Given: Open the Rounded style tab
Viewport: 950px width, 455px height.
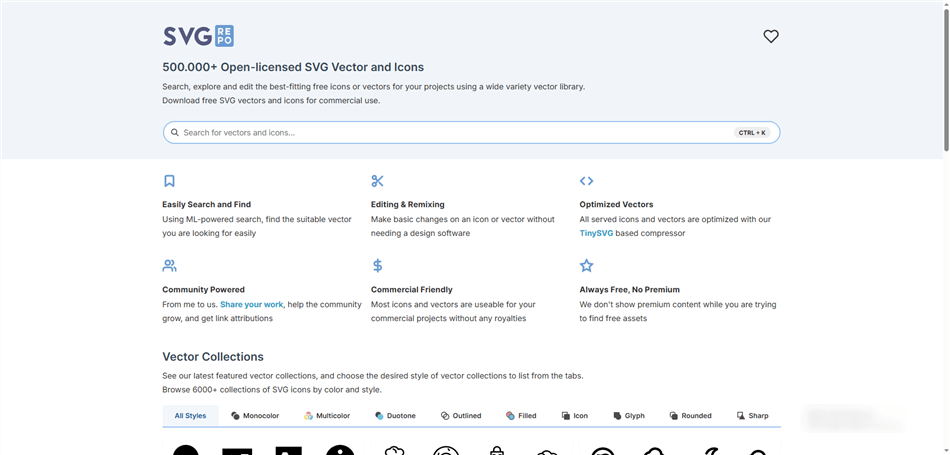Looking at the screenshot, I should (690, 416).
